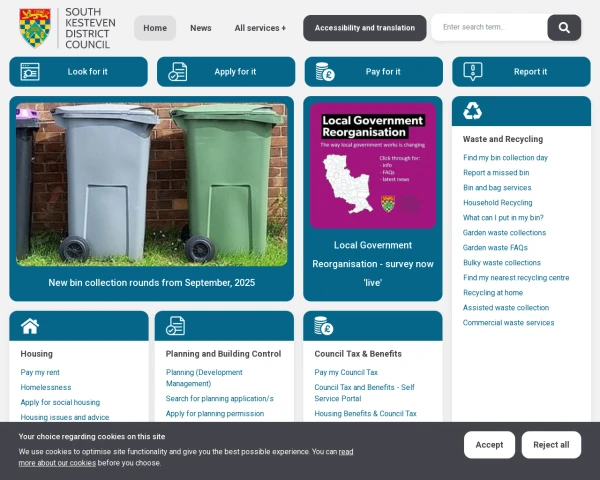Open Commercial waste services link
Image resolution: width=600 pixels, height=480 pixels.
pyautogui.click(x=509, y=323)
